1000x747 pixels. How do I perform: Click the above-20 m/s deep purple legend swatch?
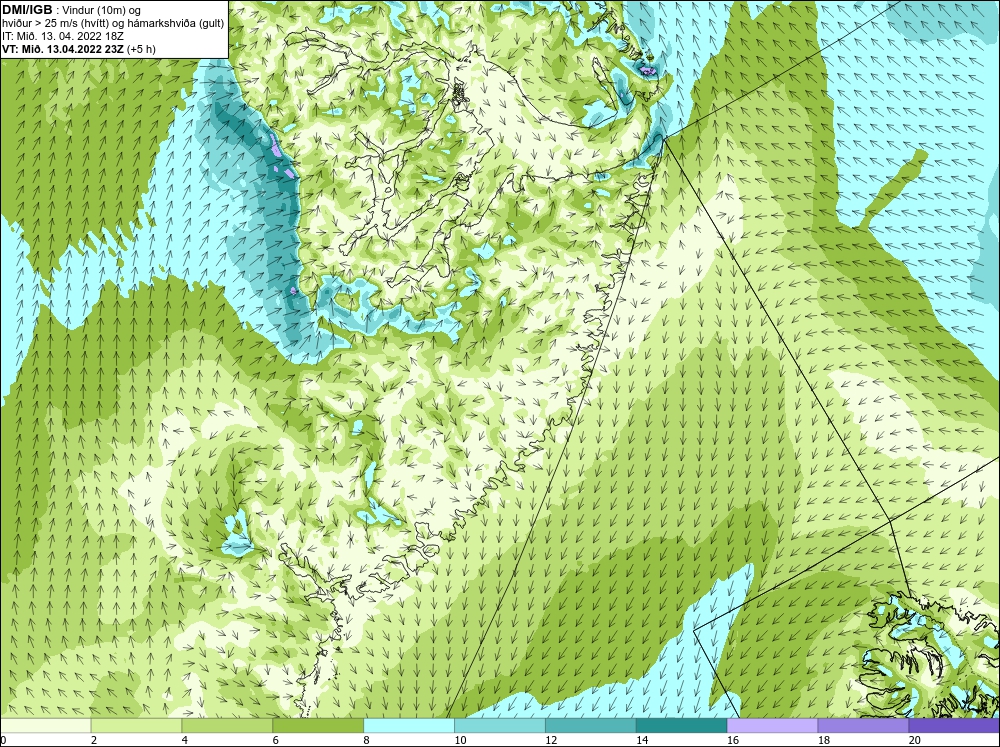(954, 726)
